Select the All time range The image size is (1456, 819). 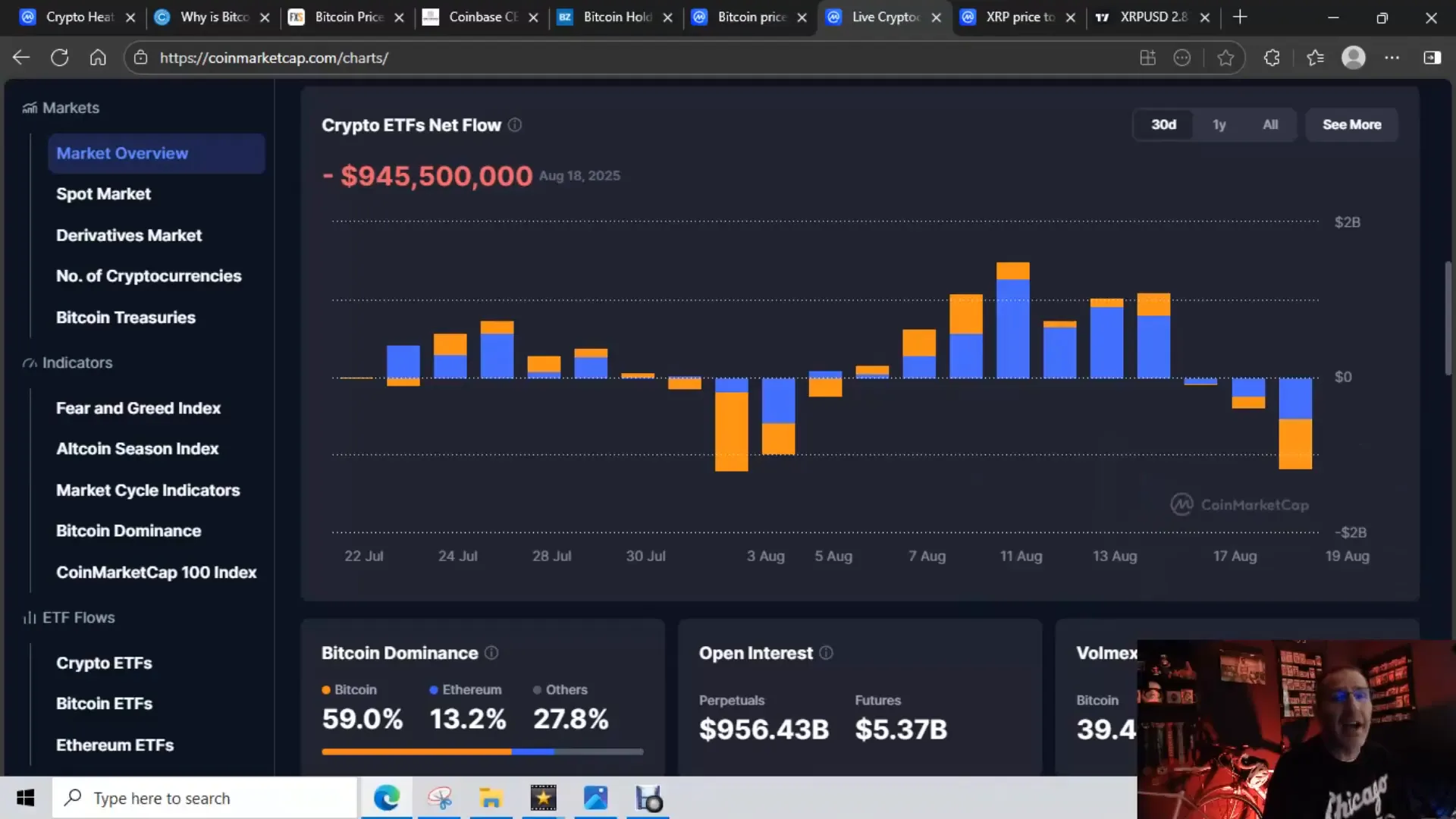(1270, 125)
